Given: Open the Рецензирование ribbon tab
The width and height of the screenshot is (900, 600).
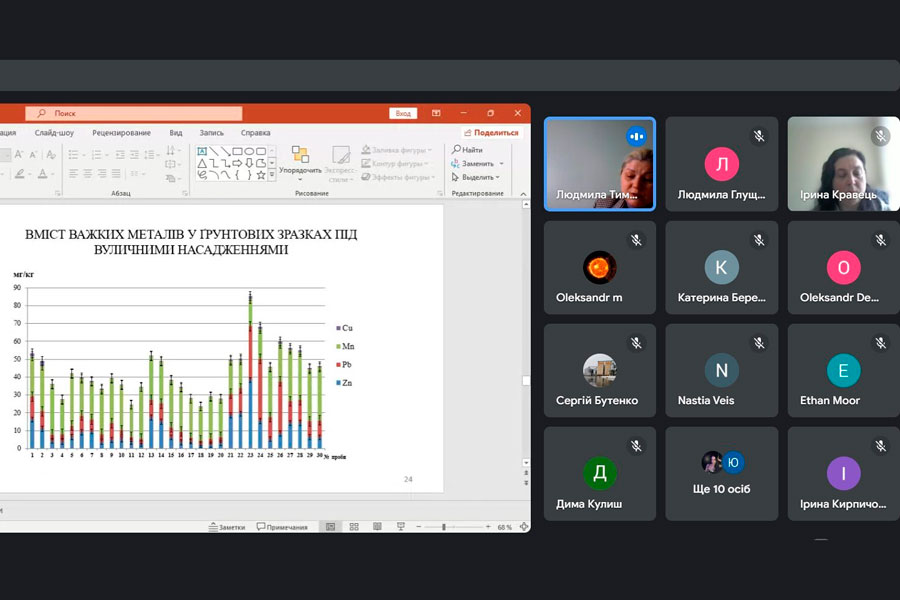Looking at the screenshot, I should [x=122, y=133].
